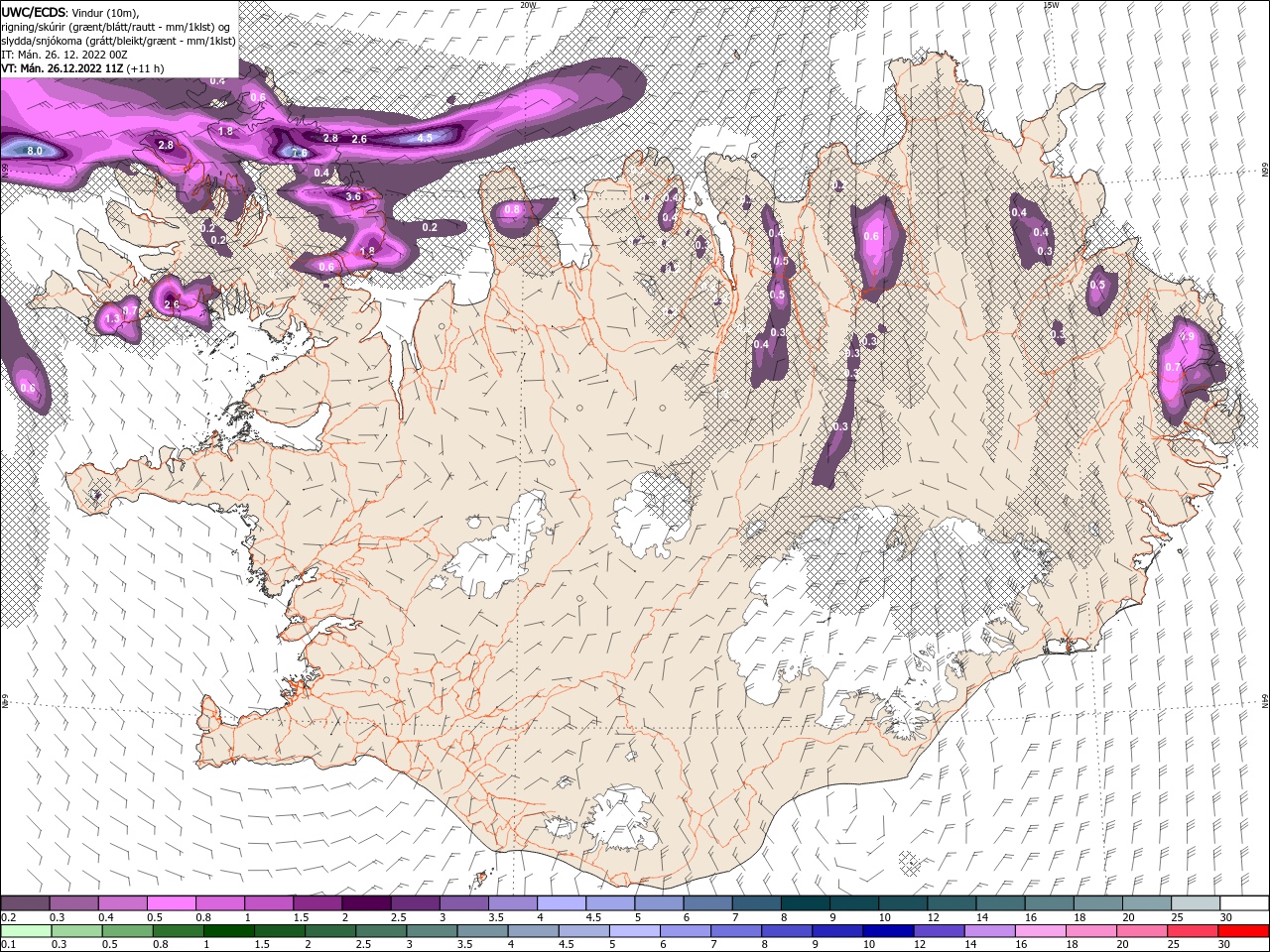Image resolution: width=1270 pixels, height=952 pixels.
Task: Click the 'UWC/ECDS' title text
Action: [x=34, y=11]
